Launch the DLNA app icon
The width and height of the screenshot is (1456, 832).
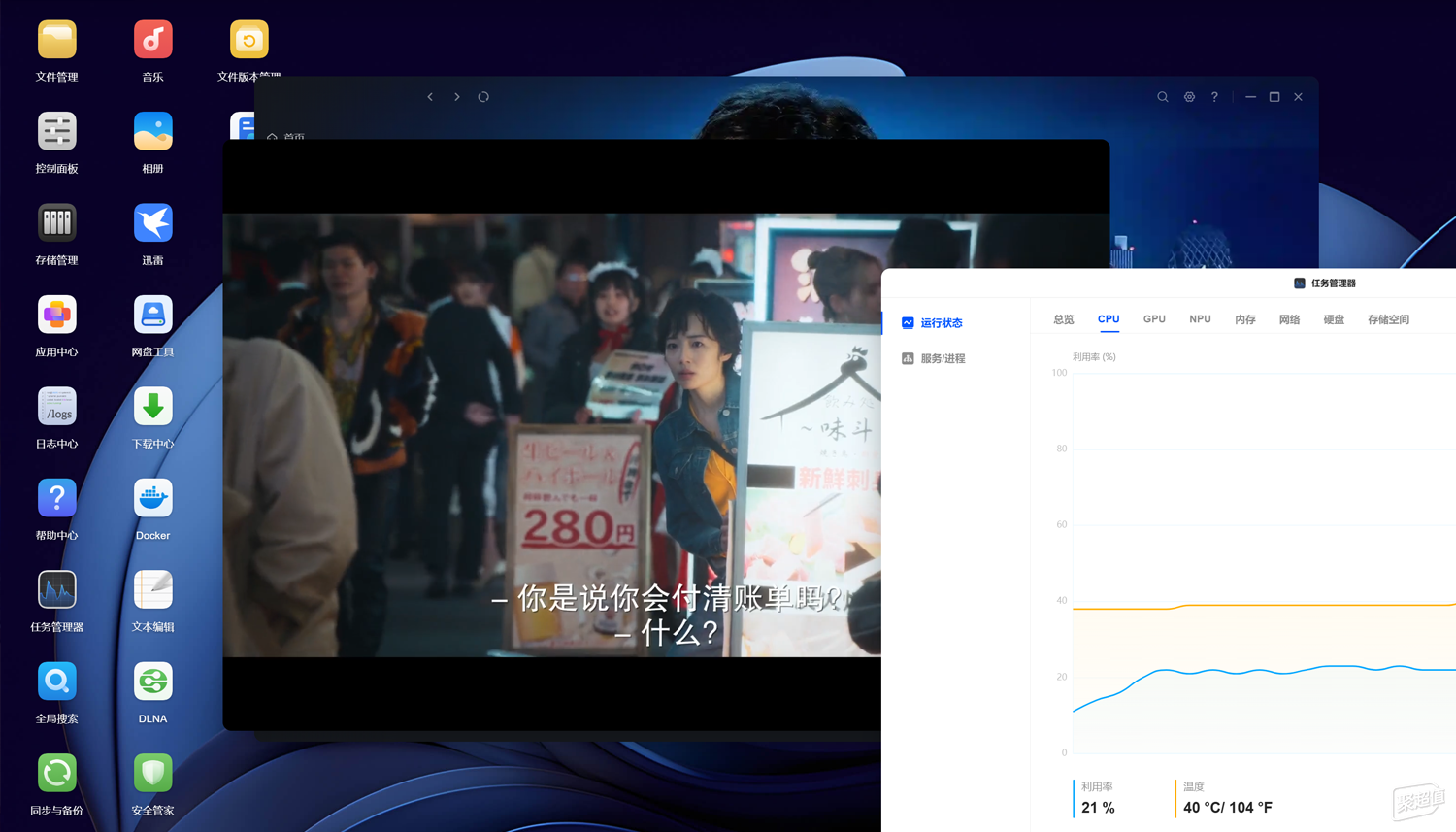click(x=152, y=682)
